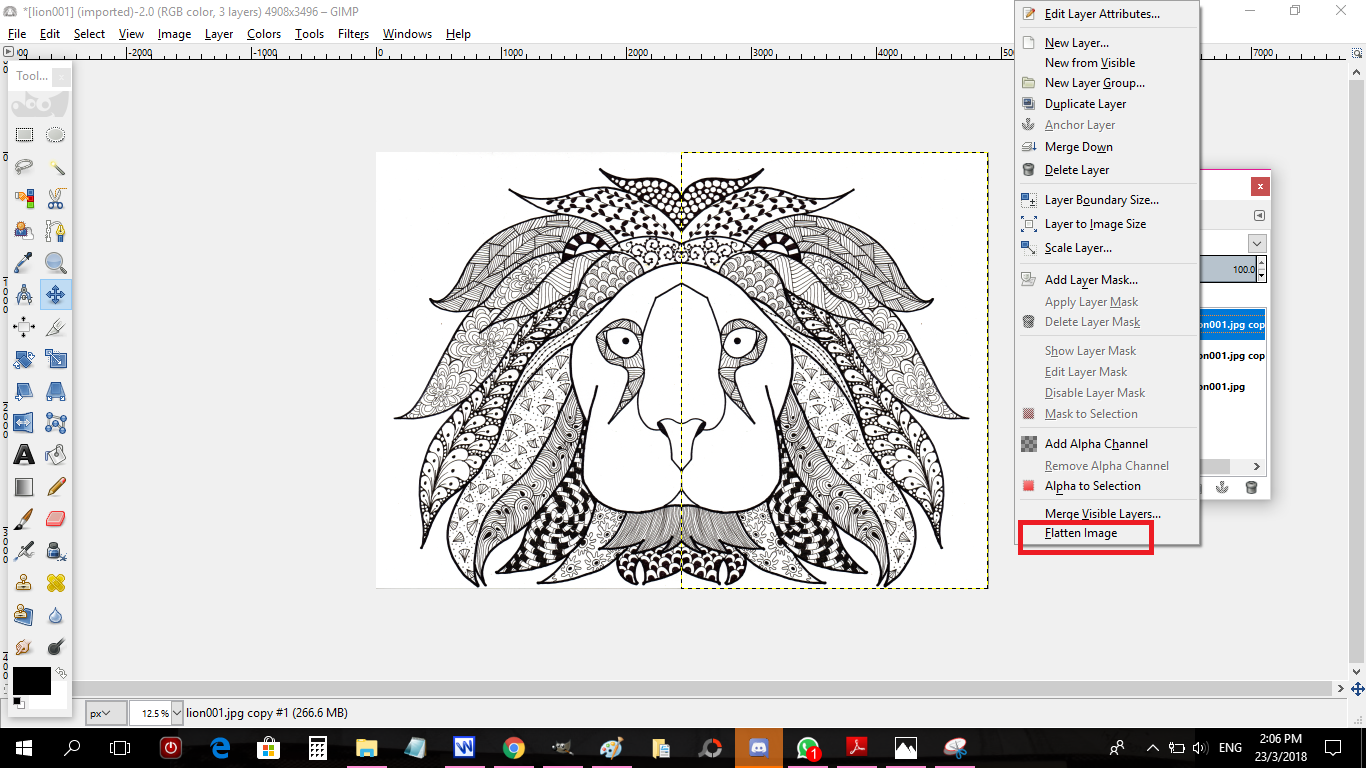Viewport: 1366px width, 768px height.
Task: Click the black foreground color swatch
Action: pos(31,681)
